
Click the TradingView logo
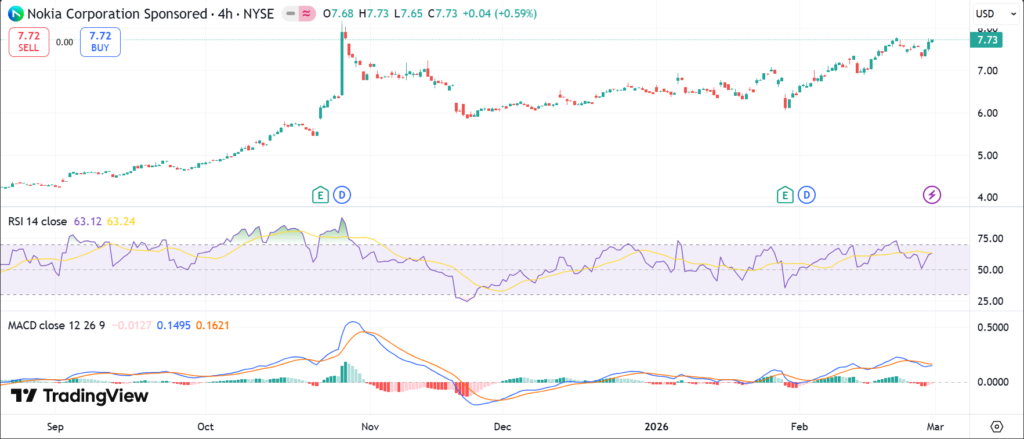pos(80,396)
